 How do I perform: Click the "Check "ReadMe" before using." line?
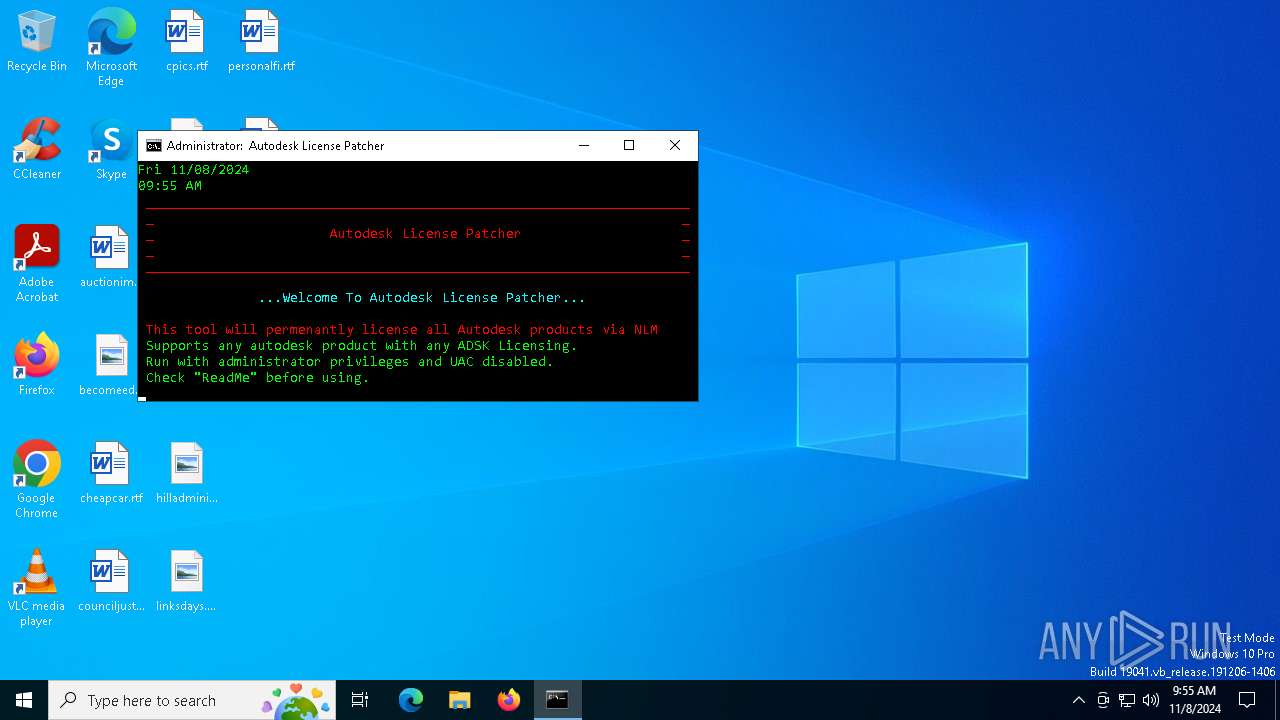point(258,377)
